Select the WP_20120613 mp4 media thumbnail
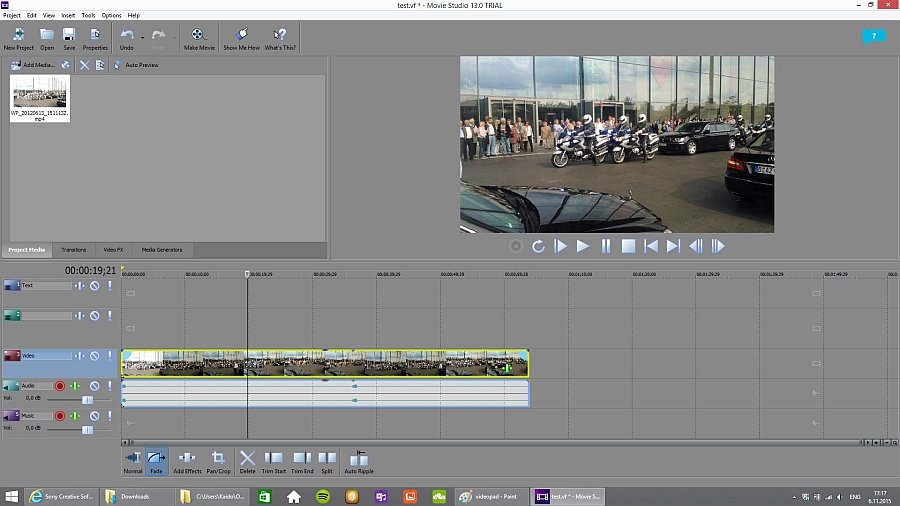This screenshot has height=506, width=900. click(40, 98)
